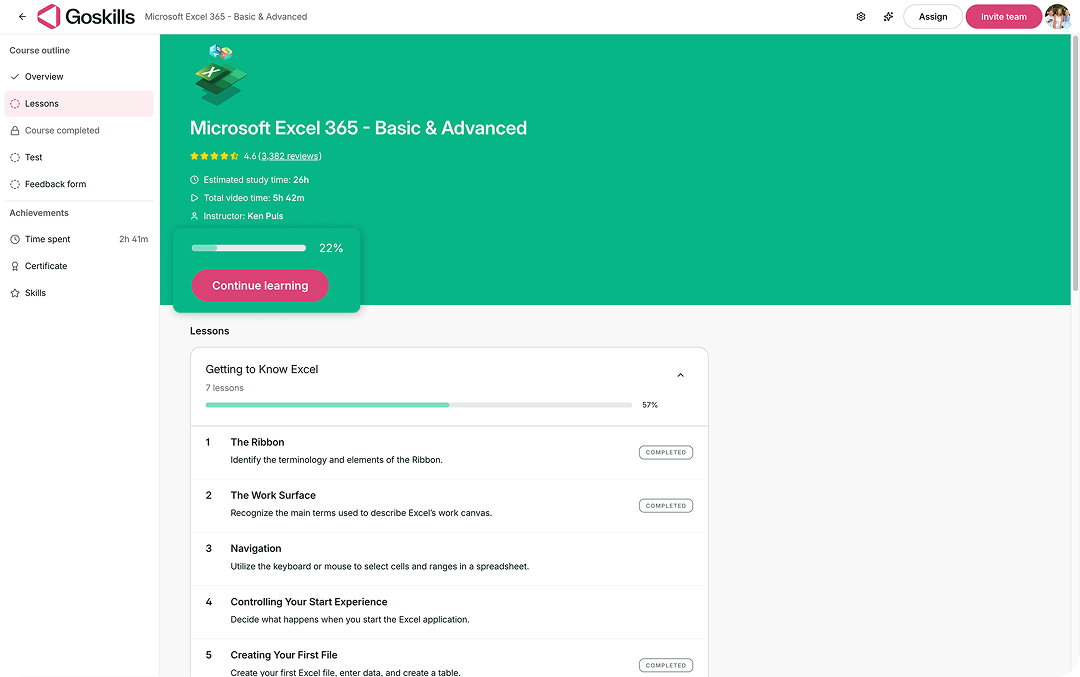The image size is (1080, 677).
Task: Open the Skills achievement
Action: point(79,293)
